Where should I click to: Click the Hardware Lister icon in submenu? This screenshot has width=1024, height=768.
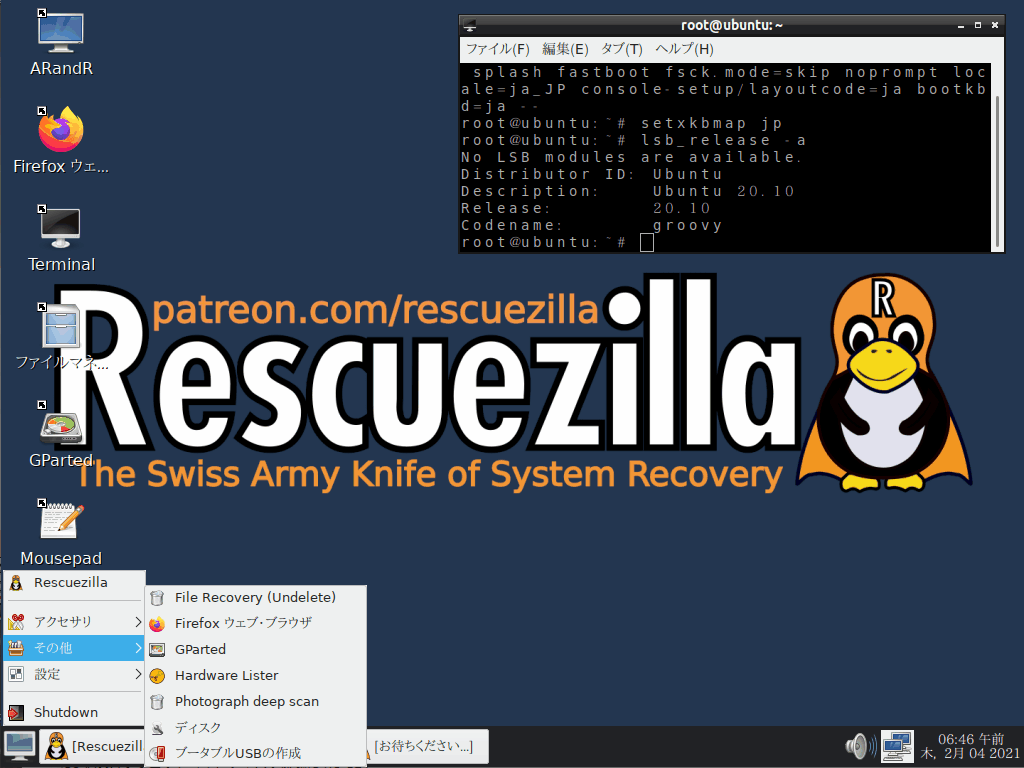click(x=157, y=676)
